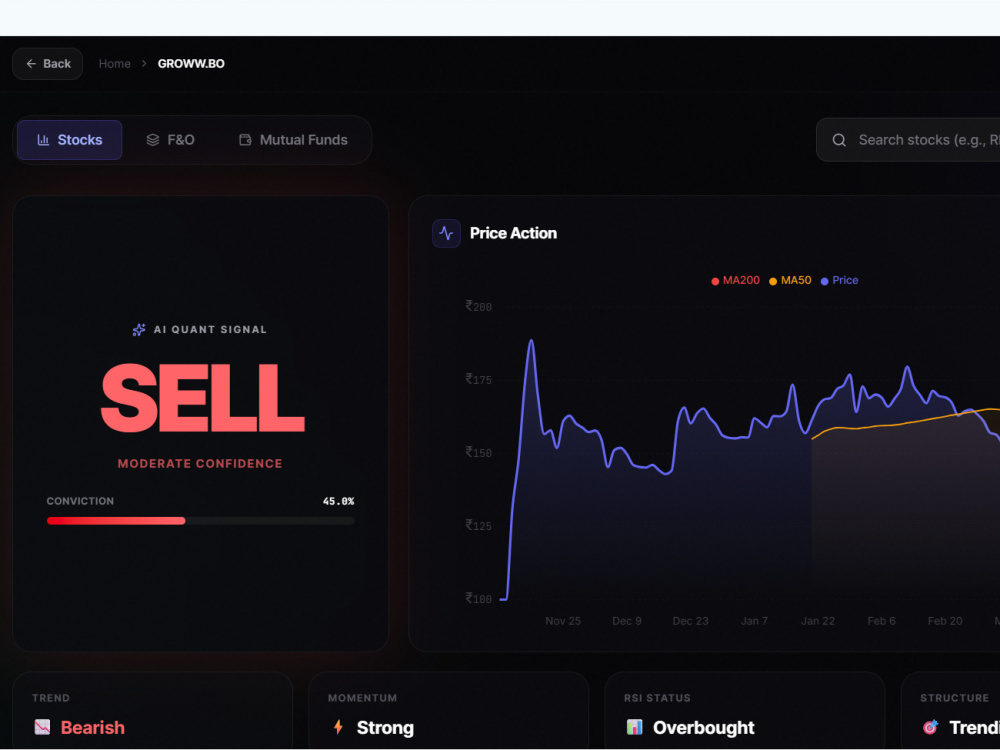
Task: Switch to the F&O tab
Action: [x=170, y=140]
